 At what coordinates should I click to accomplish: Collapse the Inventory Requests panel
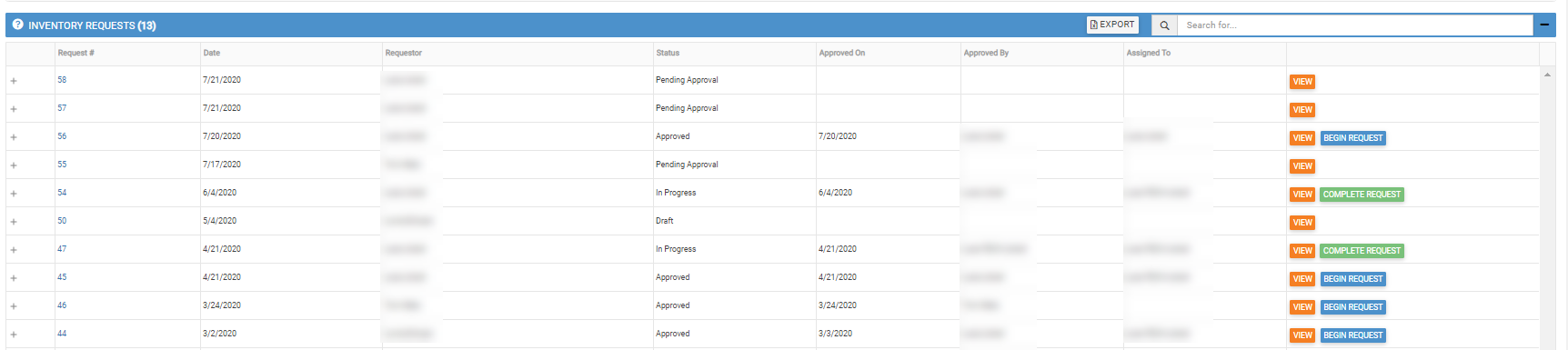click(x=1544, y=25)
